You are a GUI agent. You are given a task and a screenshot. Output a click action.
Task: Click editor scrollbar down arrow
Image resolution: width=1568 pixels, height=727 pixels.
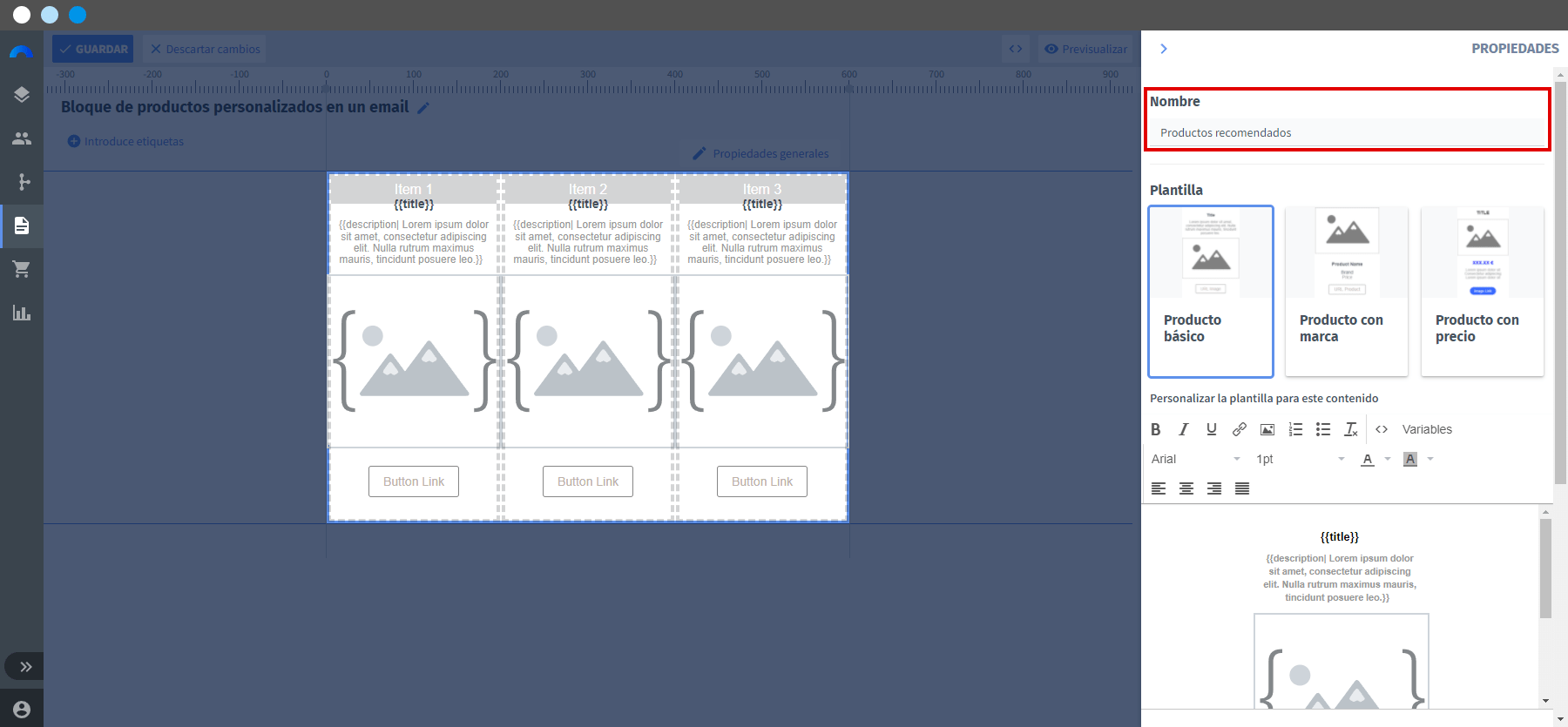tap(1545, 701)
